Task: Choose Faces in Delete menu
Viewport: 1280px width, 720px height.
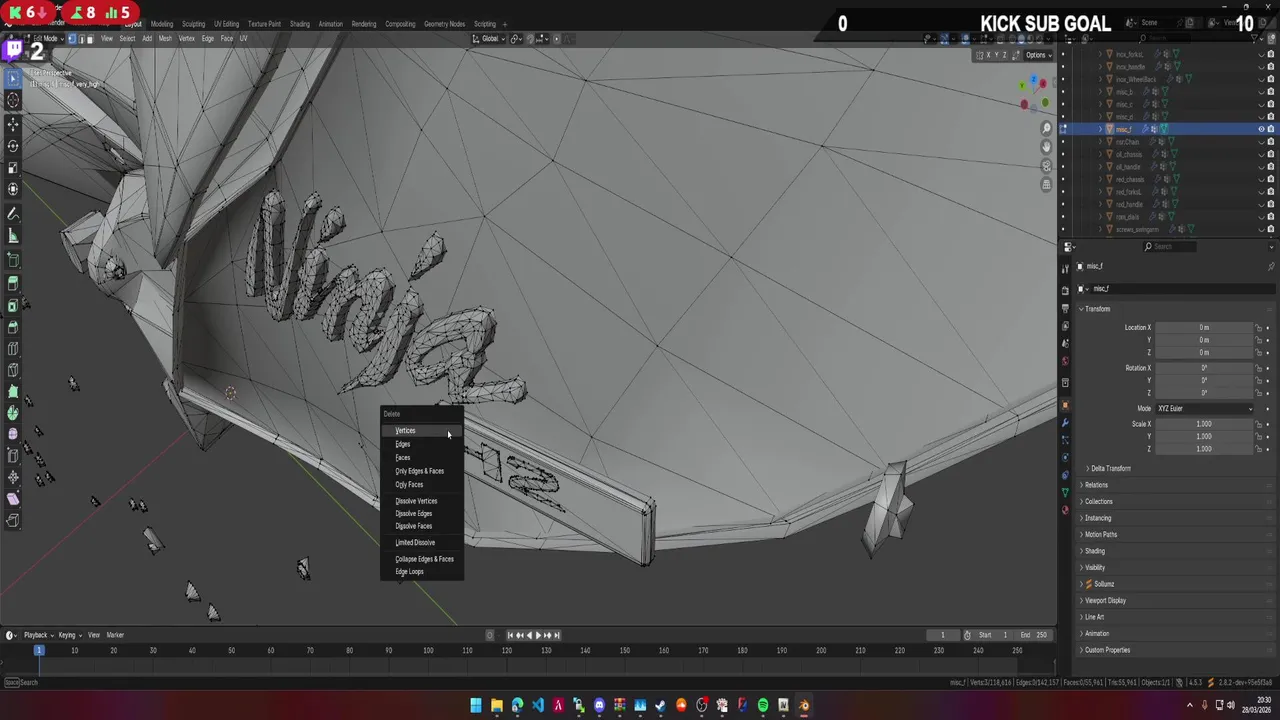Action: coord(421,458)
